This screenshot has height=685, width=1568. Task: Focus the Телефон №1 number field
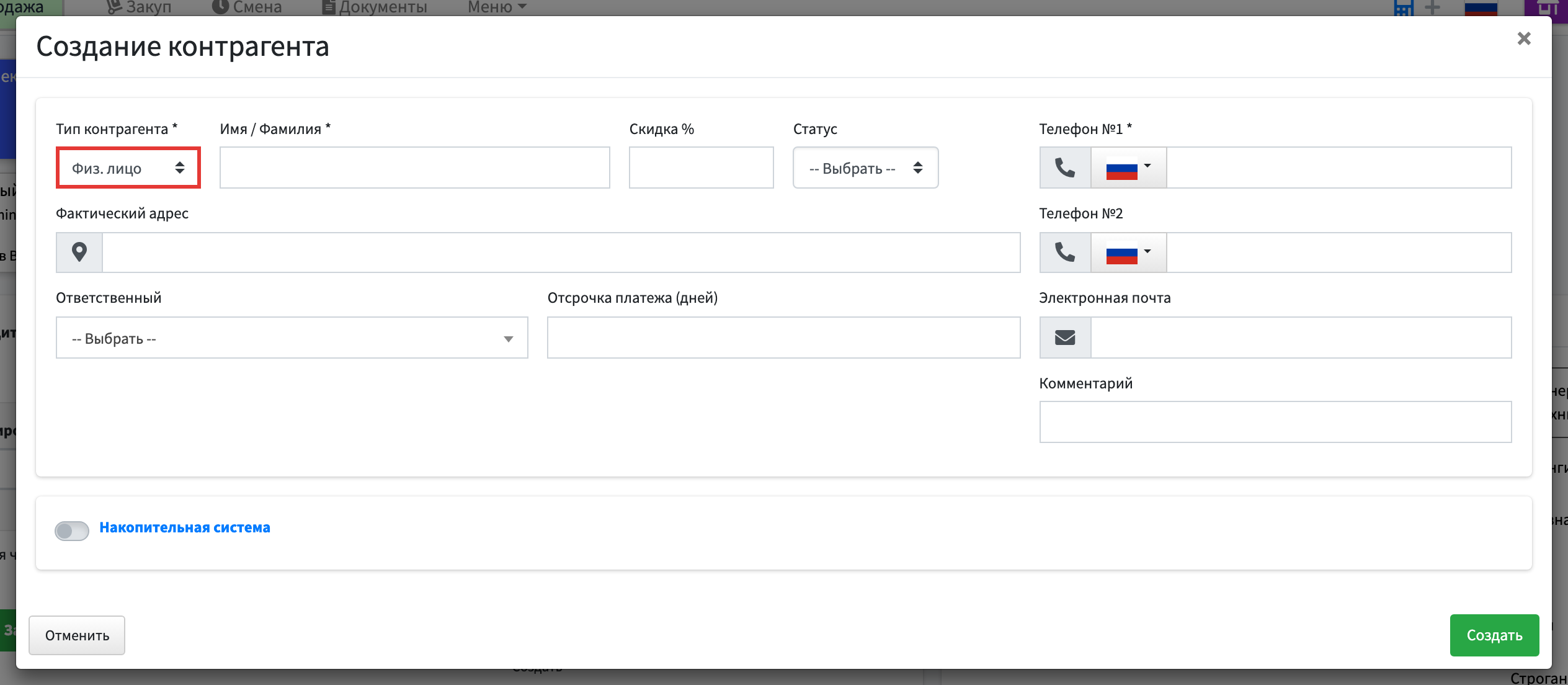(1339, 168)
